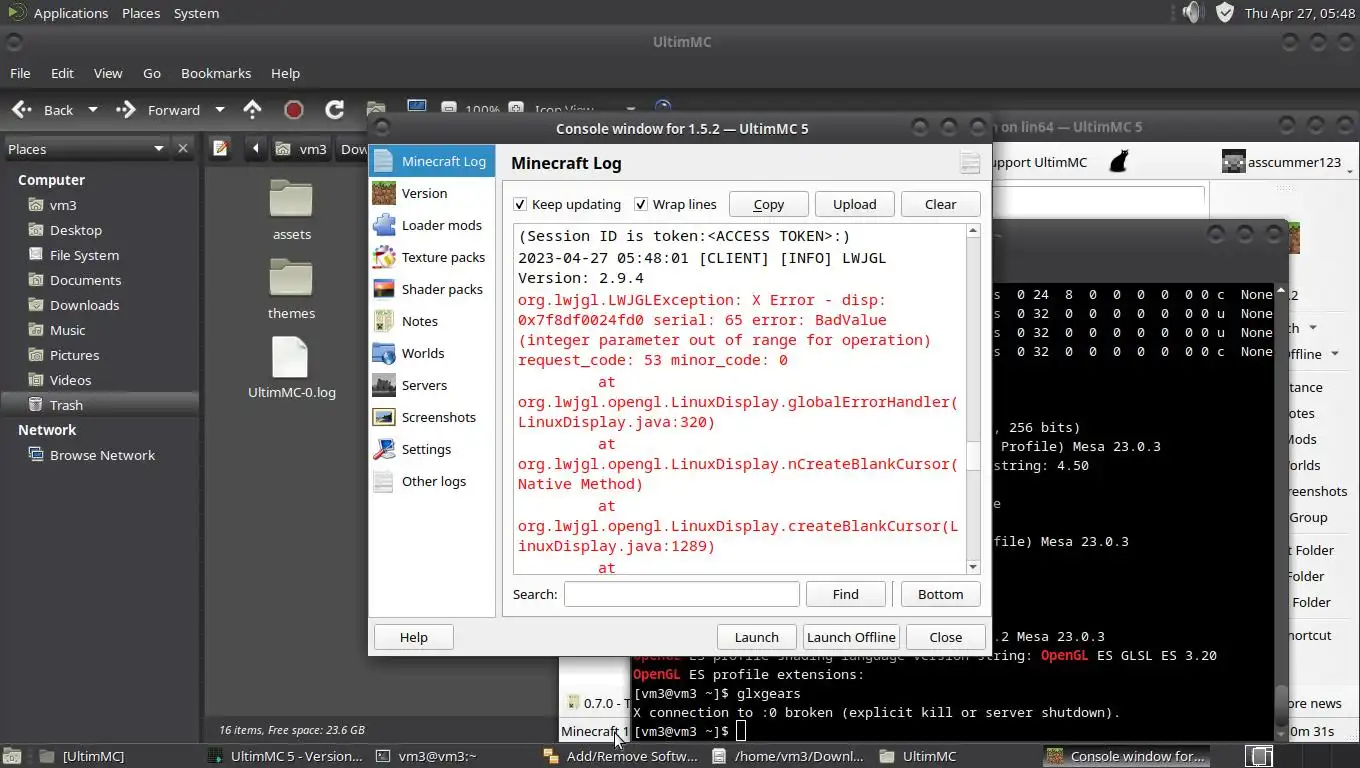Click the Upload log button
This screenshot has width=1360, height=768.
pyautogui.click(x=854, y=204)
